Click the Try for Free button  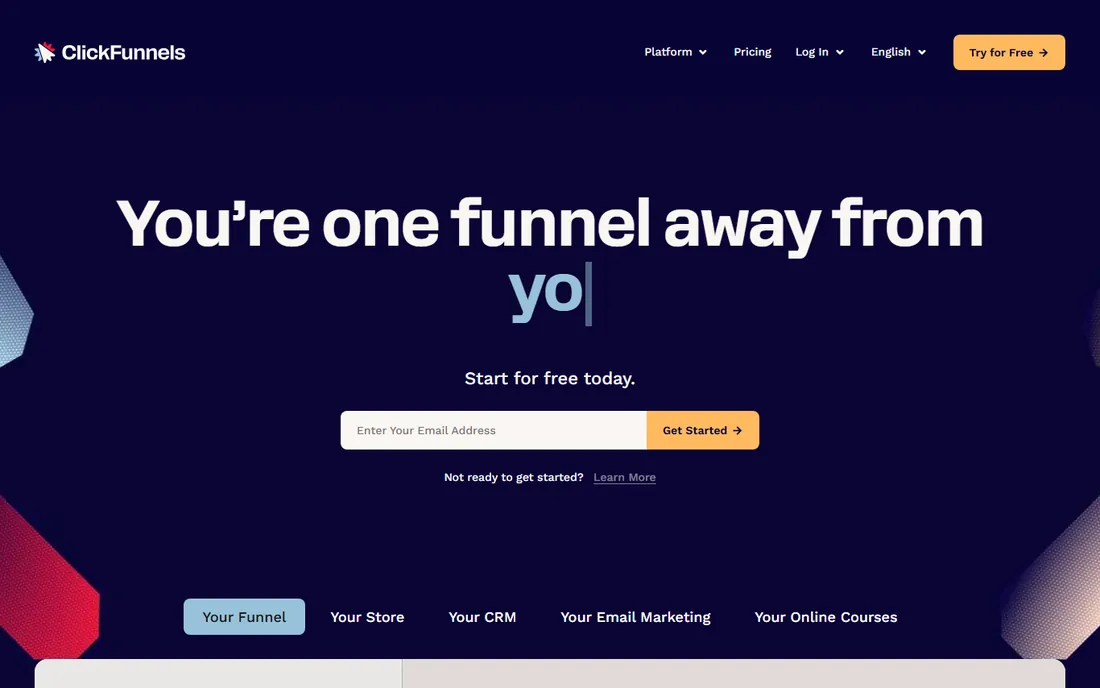1009,53
